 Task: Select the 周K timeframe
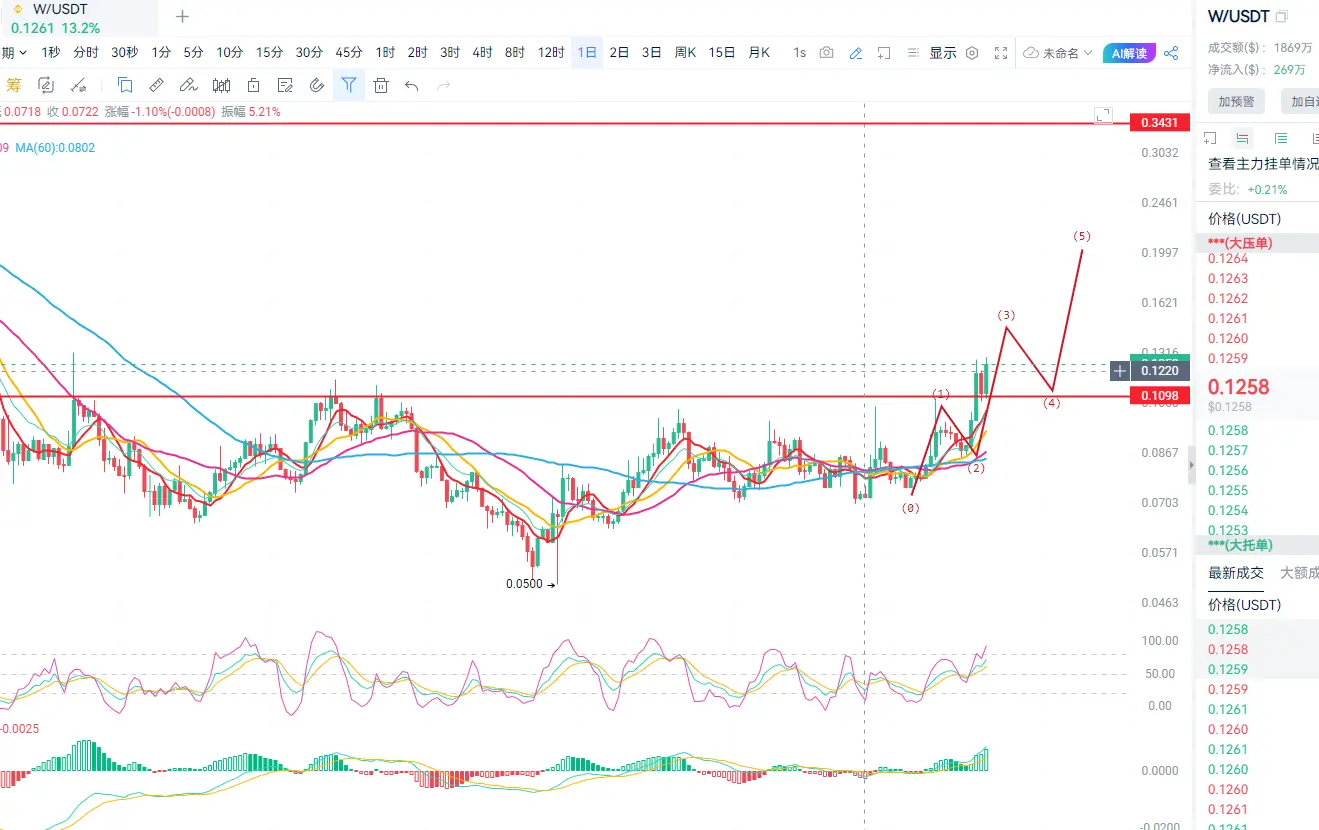685,53
